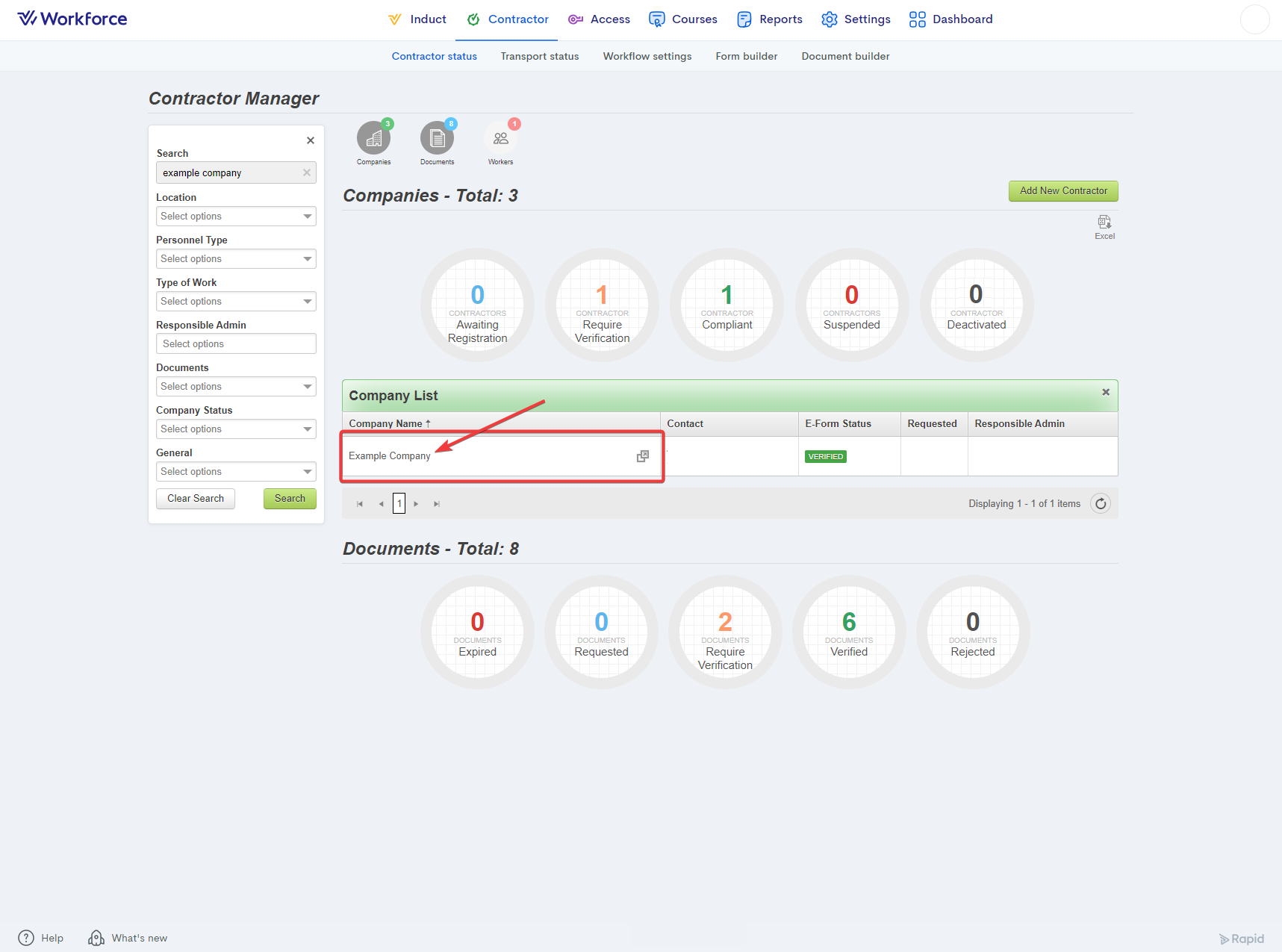Export the company list to Excel
1282x952 pixels.
1104,225
